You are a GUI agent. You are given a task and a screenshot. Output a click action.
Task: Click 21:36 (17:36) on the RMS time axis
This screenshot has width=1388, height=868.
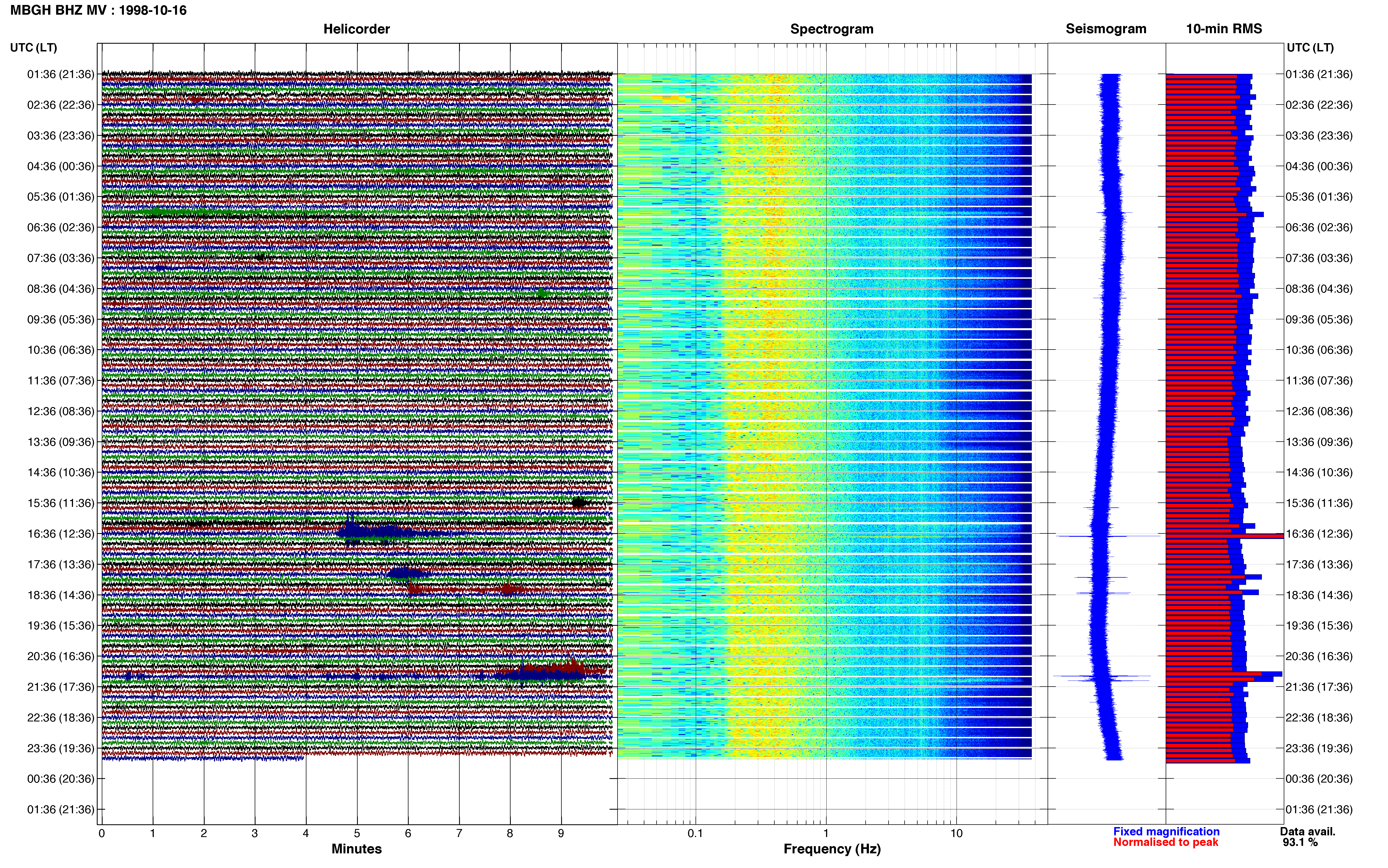click(1319, 687)
